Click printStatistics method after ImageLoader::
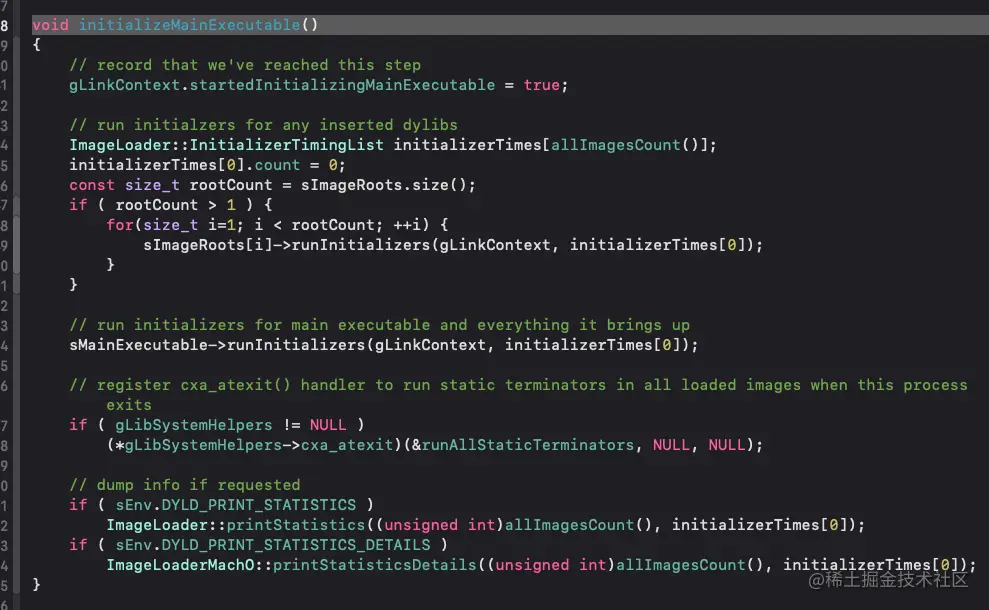The image size is (989, 610). click(296, 525)
